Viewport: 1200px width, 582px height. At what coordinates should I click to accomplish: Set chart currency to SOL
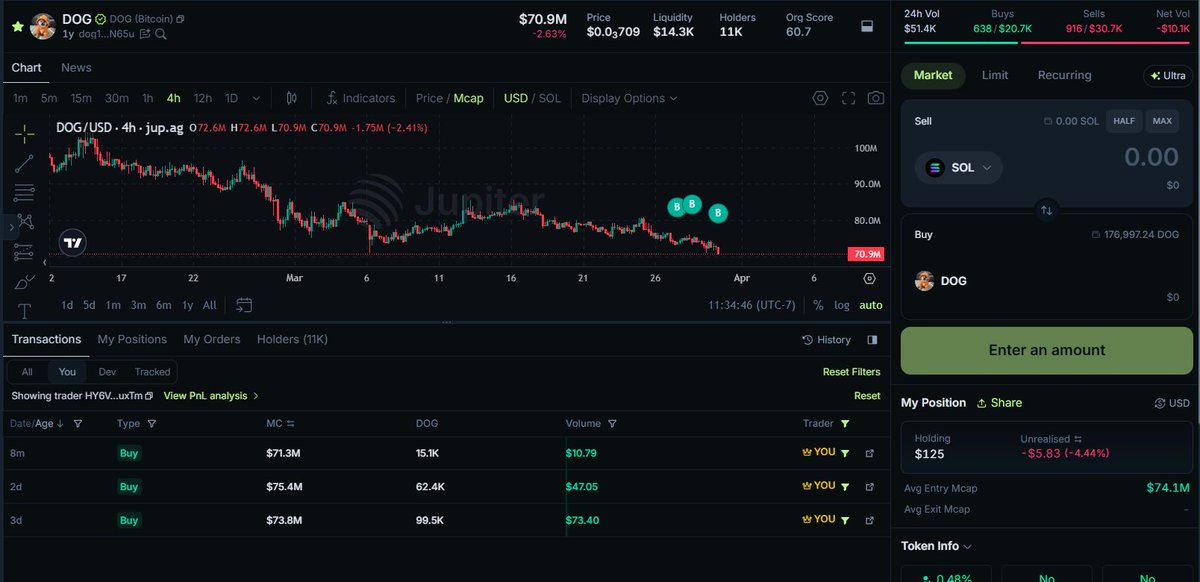pyautogui.click(x=550, y=98)
